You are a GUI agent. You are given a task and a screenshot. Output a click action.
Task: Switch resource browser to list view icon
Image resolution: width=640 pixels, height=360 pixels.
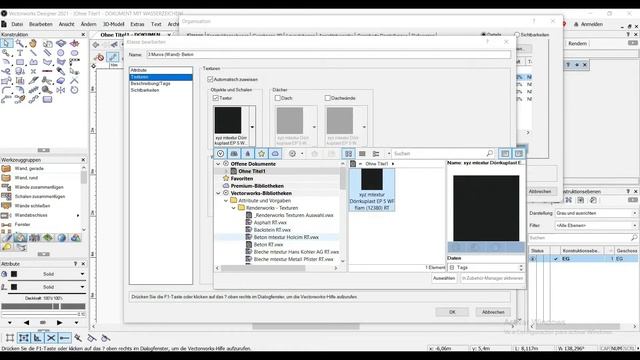pyautogui.click(x=362, y=153)
